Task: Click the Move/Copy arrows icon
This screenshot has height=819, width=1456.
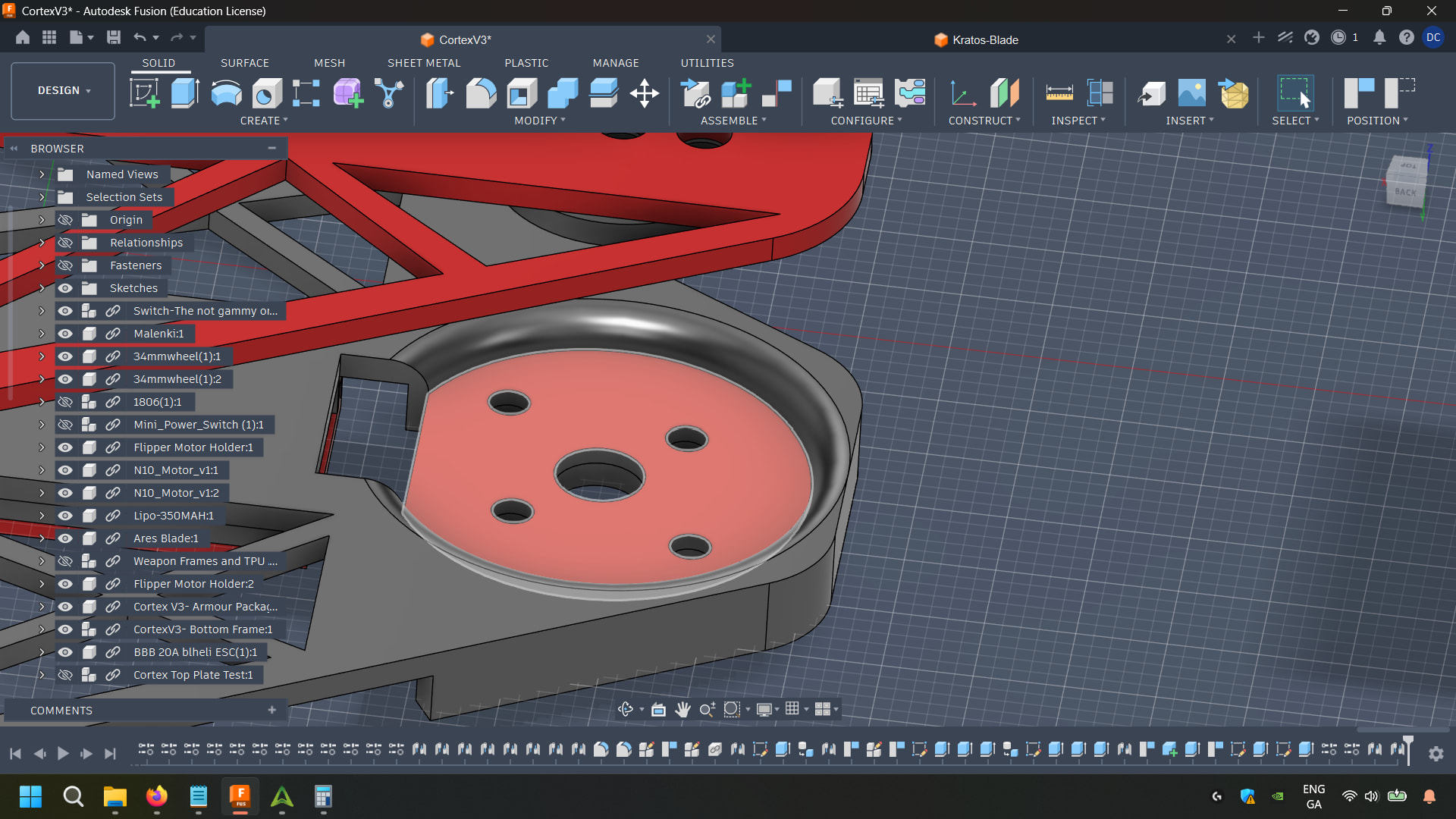Action: point(644,93)
